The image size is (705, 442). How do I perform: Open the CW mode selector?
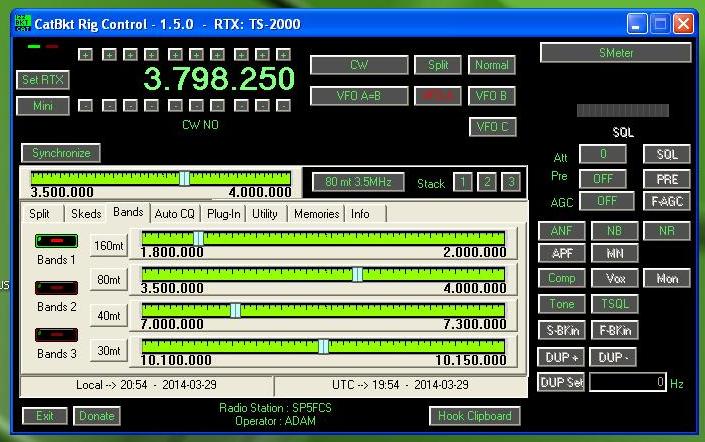(x=359, y=65)
